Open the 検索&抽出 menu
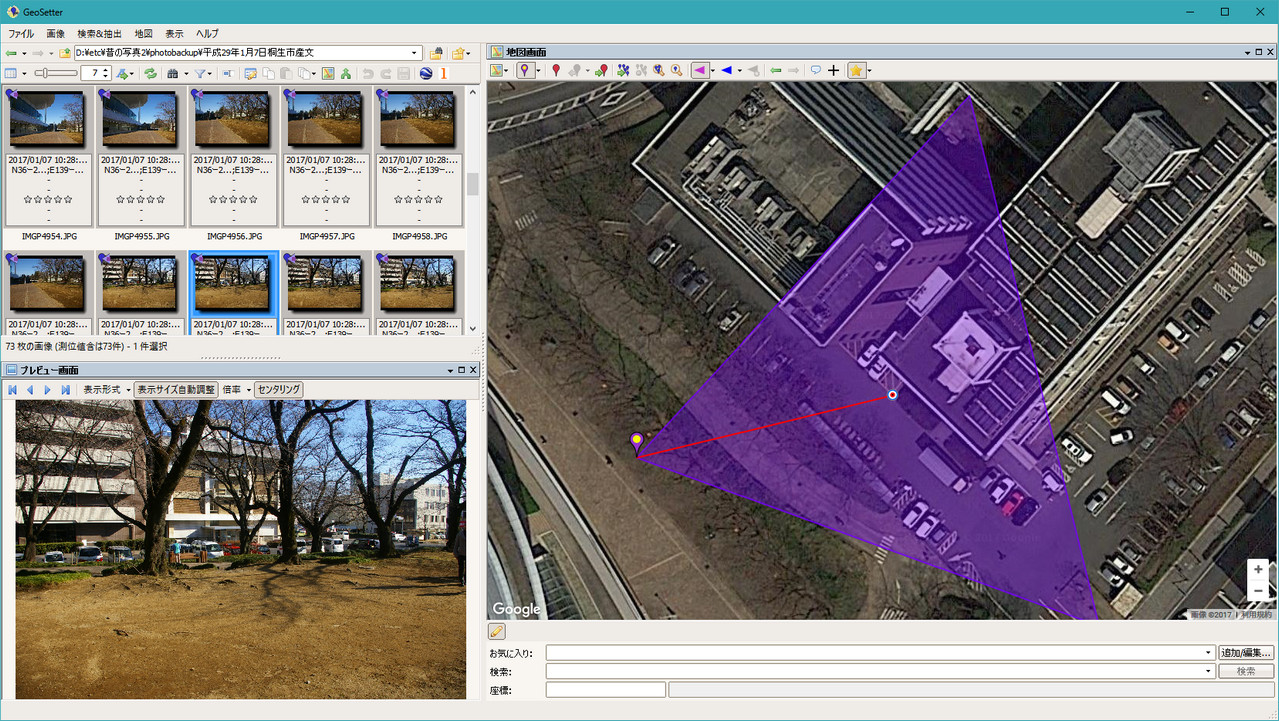Screen dimensions: 1279x721 click(x=100, y=34)
